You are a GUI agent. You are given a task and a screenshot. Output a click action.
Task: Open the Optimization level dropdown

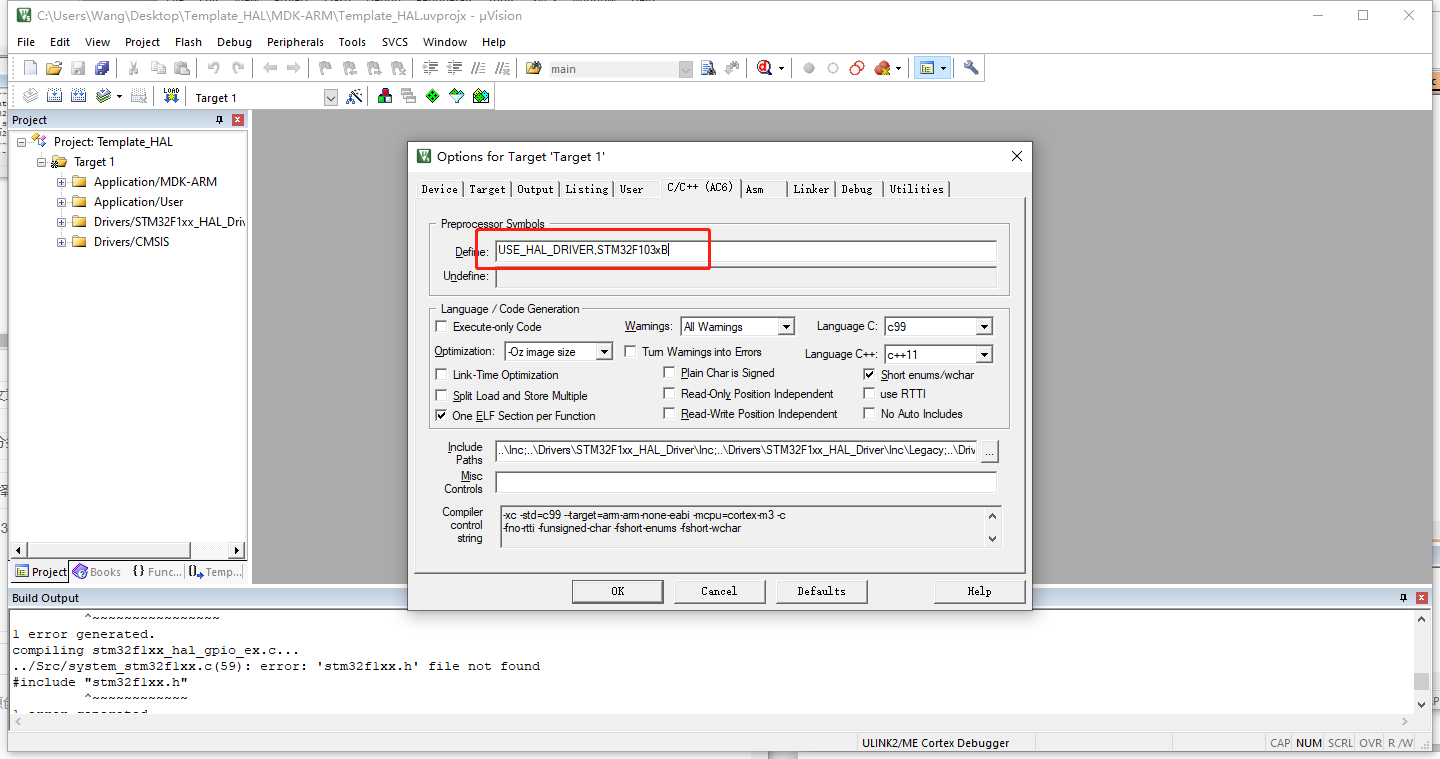pos(604,352)
